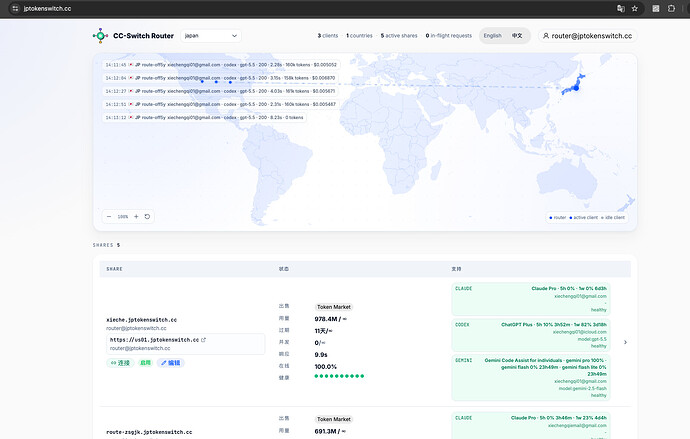Open the CLAUDE card in the route-zsgjk row
Image resolution: width=690 pixels, height=439 pixels.
point(531,425)
